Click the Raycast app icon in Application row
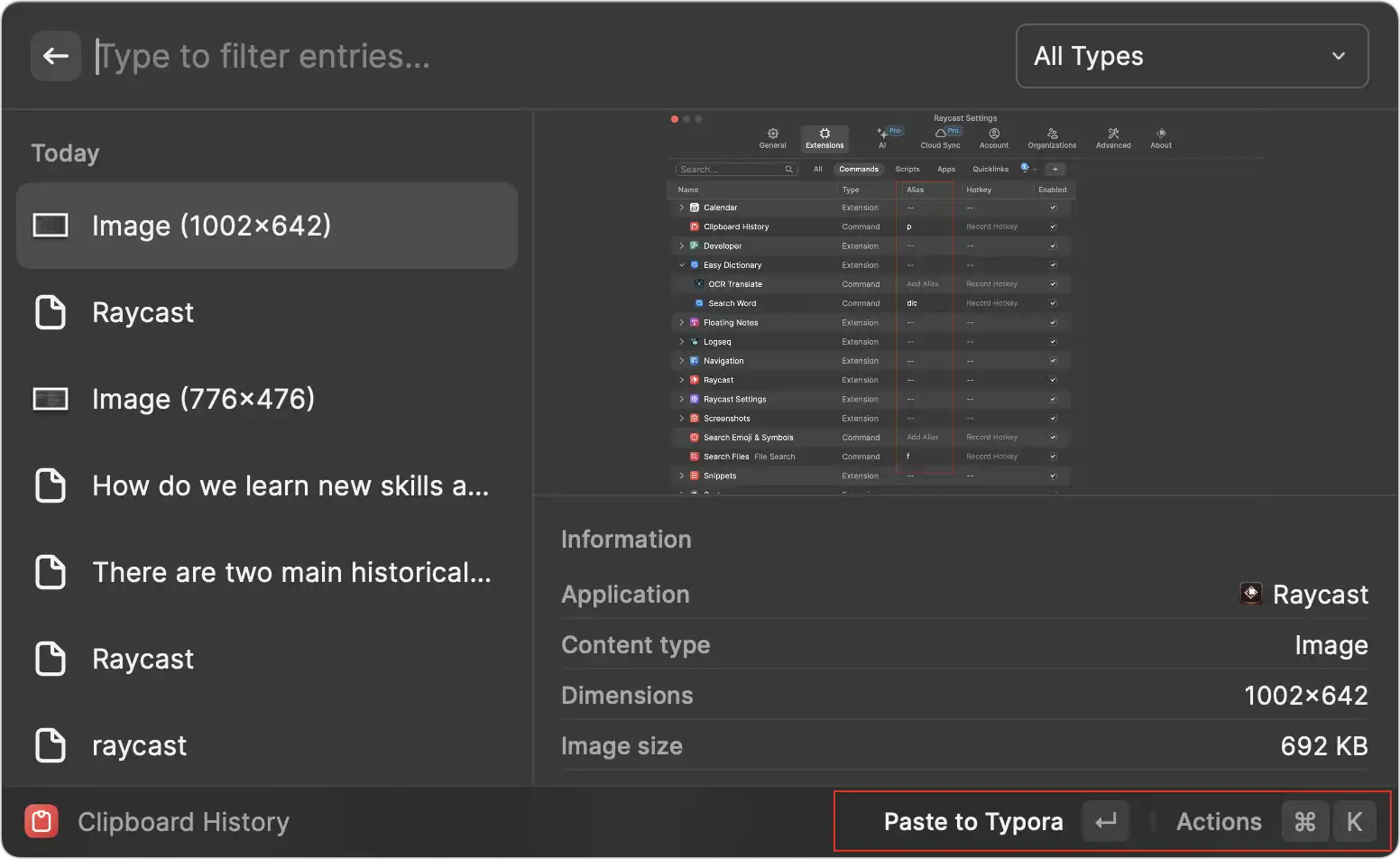Viewport: 1400px width, 859px height. point(1251,594)
